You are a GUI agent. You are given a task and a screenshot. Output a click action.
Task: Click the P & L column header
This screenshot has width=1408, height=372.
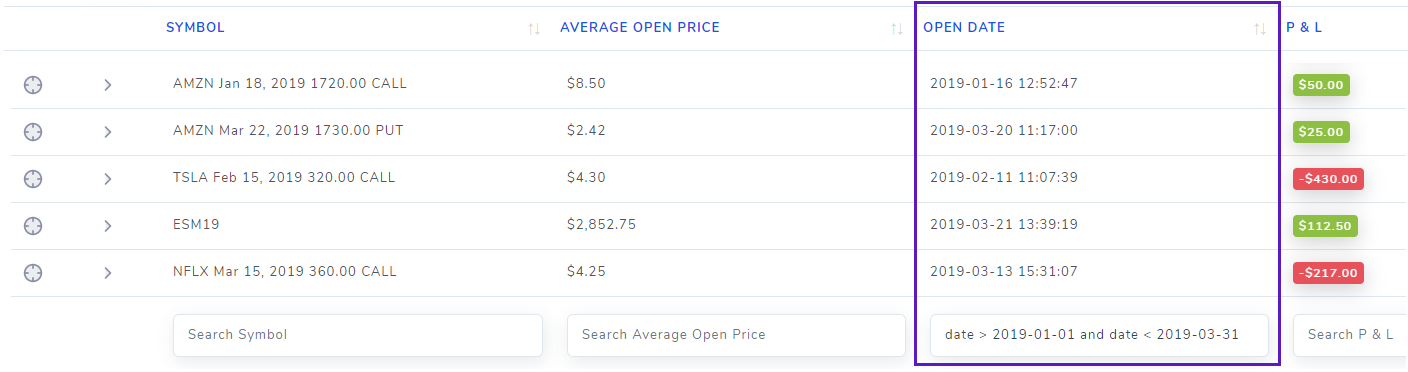(x=1304, y=28)
